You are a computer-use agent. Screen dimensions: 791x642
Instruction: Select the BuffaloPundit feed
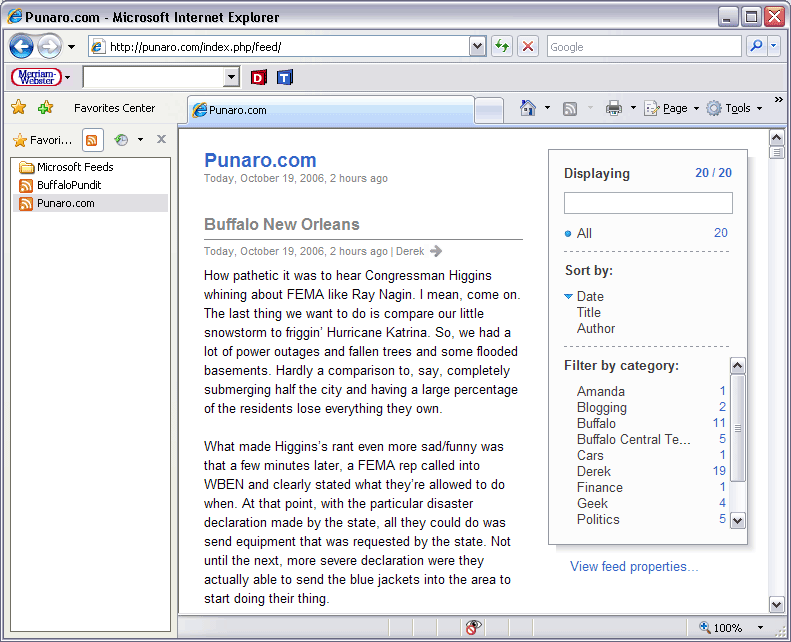coord(60,185)
